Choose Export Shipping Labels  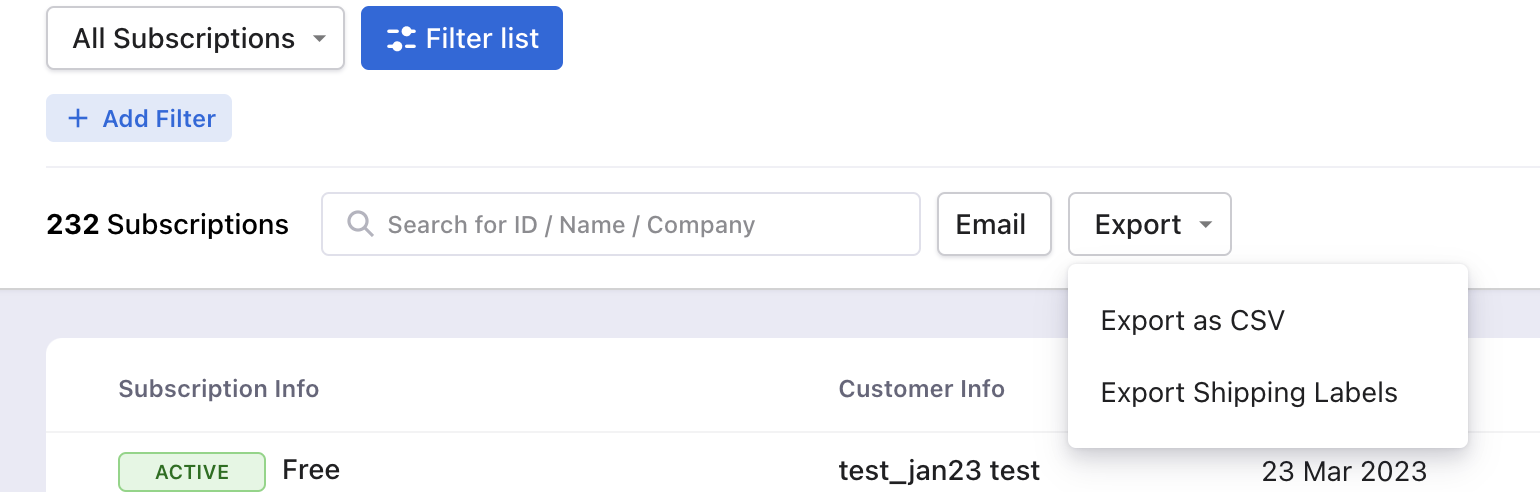point(1249,392)
